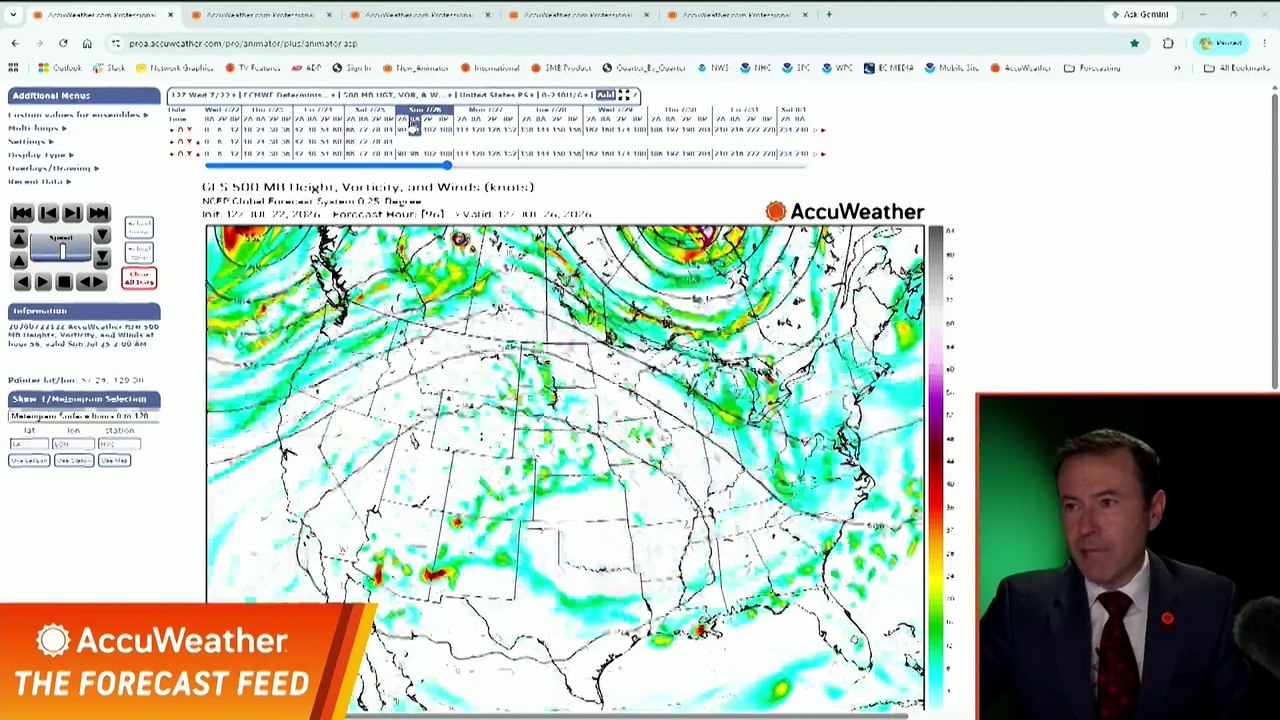The image size is (1280, 720).
Task: Click the 500 MB vorticity map image
Action: (565, 468)
